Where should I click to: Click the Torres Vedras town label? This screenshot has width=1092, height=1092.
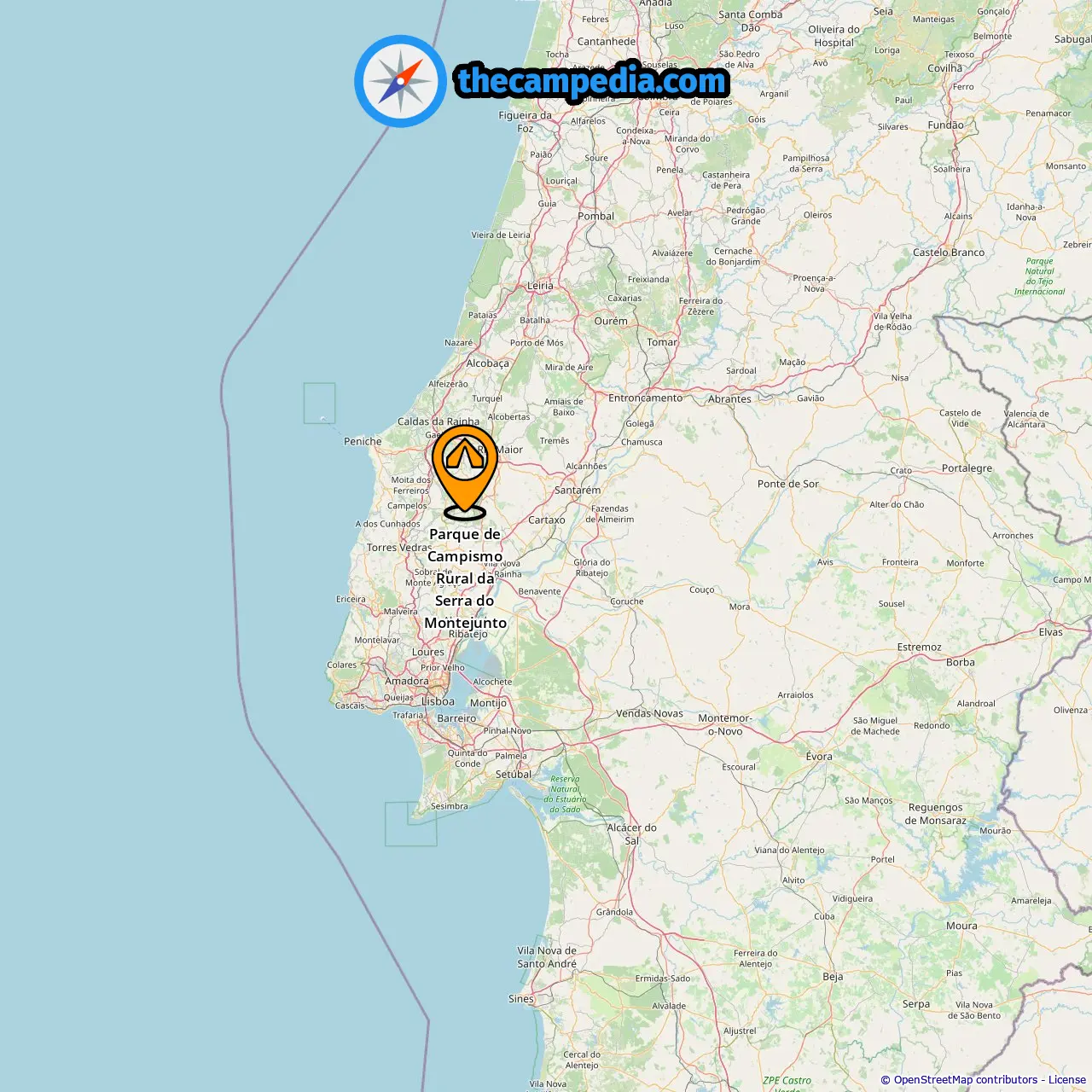pos(399,548)
